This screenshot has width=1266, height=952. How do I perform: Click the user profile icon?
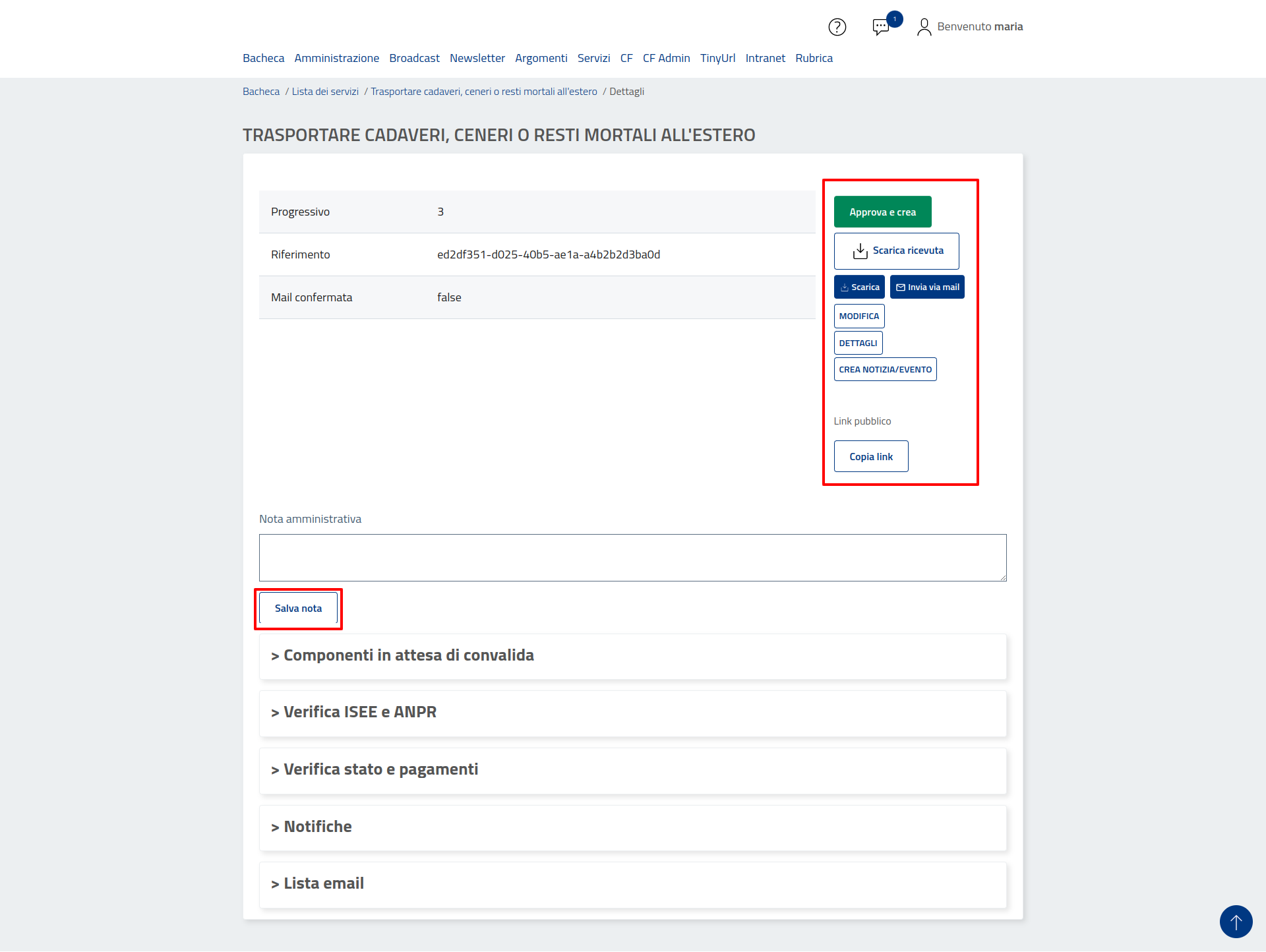pos(924,27)
